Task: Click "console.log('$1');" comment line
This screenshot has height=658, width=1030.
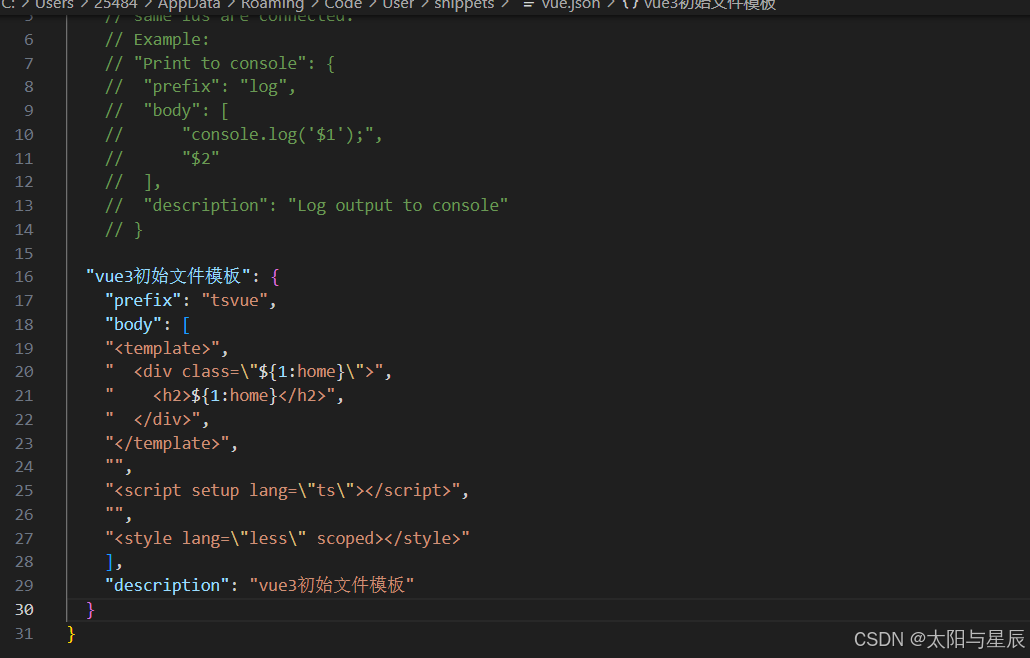Action: pos(282,135)
